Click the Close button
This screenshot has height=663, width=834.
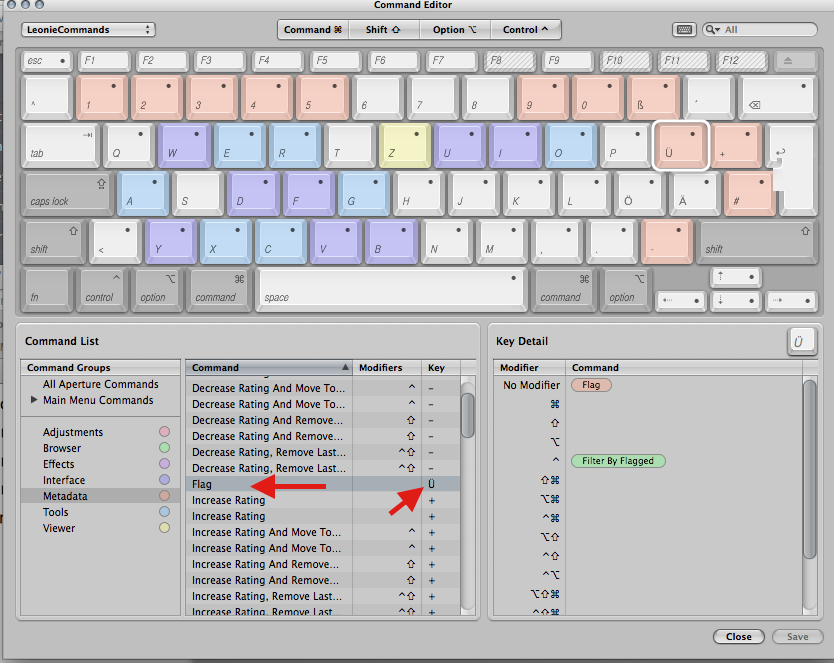pyautogui.click(x=739, y=637)
